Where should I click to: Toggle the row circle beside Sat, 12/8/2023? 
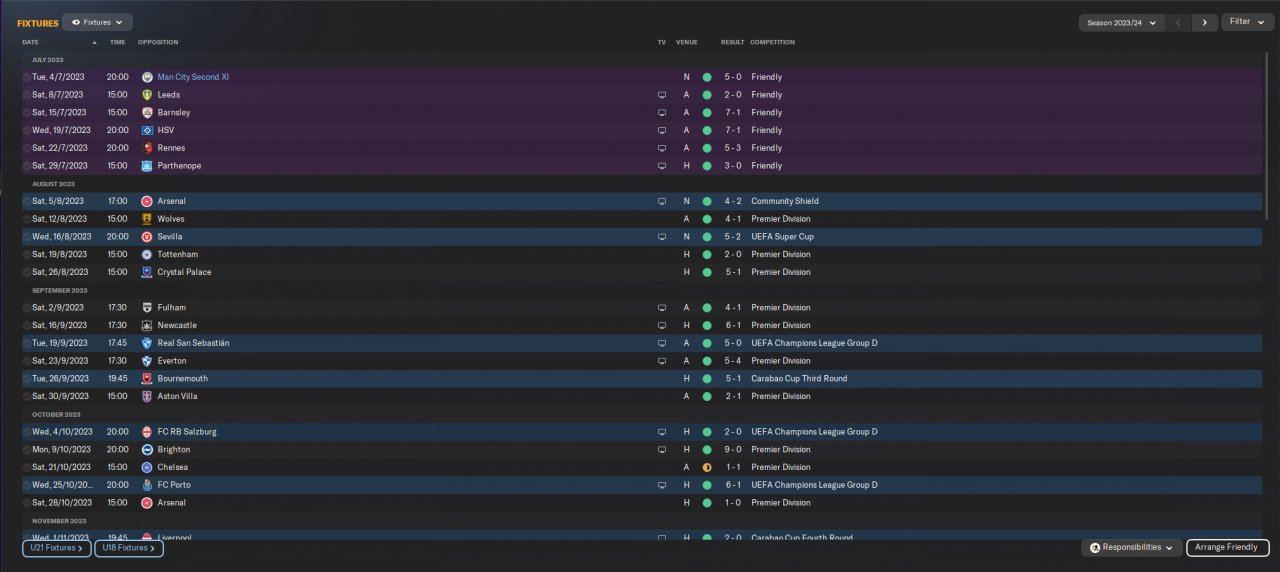point(27,219)
